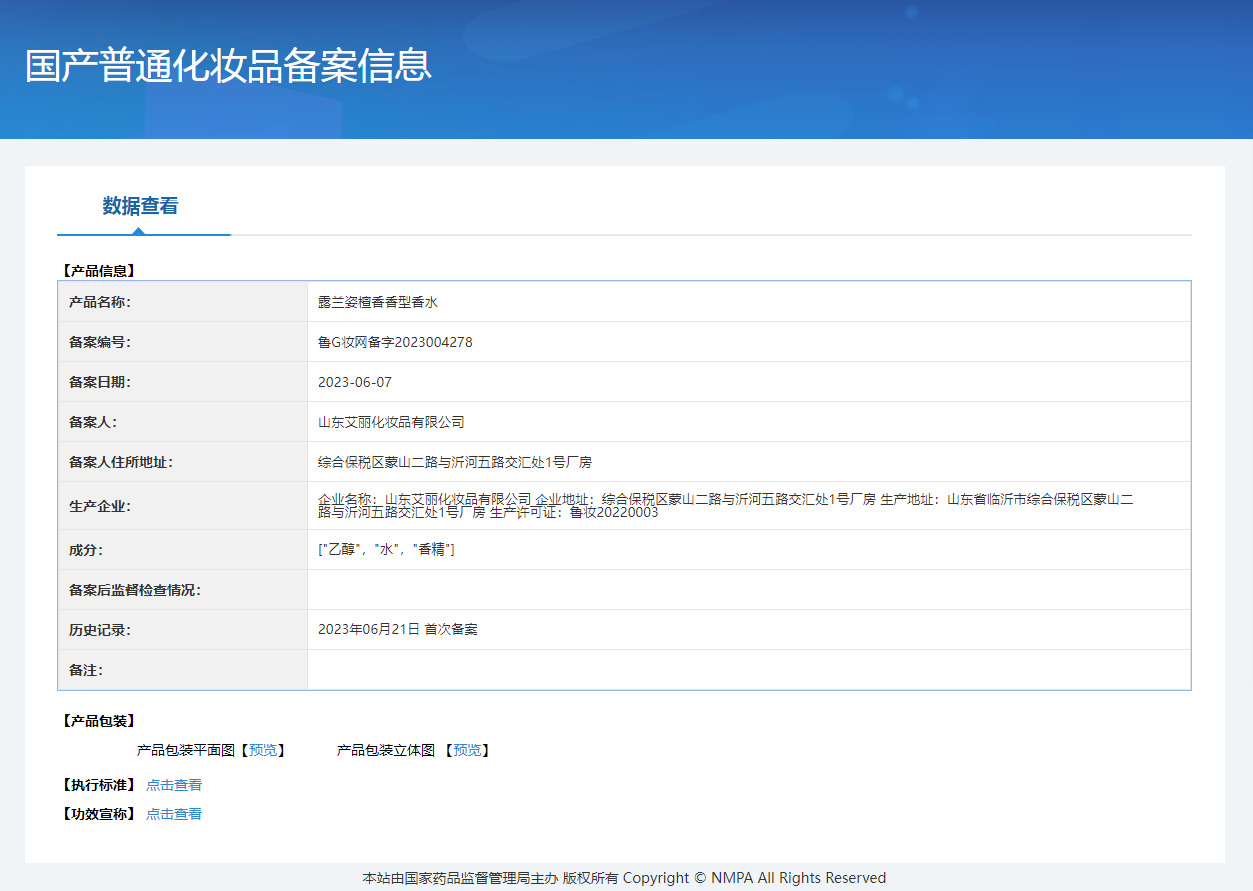Screen dimensions: 1253x891
Task: Click the 备案日期 row label
Action: point(100,382)
